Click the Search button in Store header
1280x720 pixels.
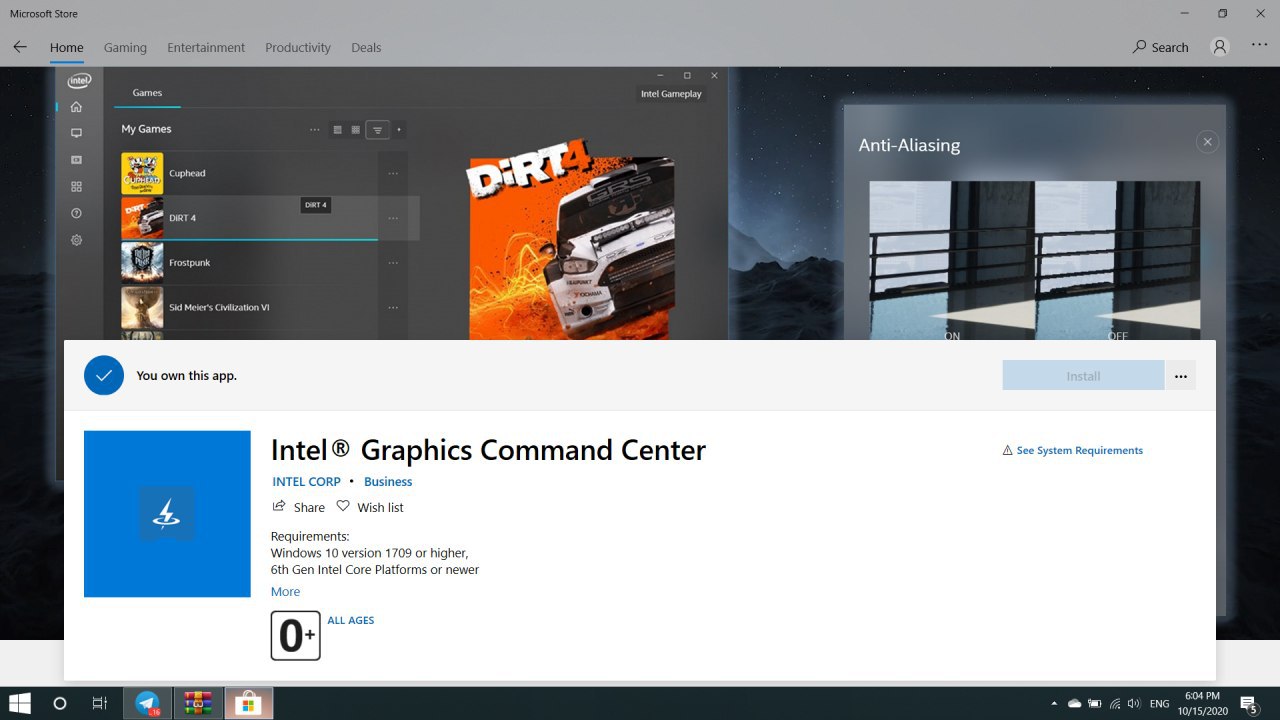click(x=1161, y=47)
